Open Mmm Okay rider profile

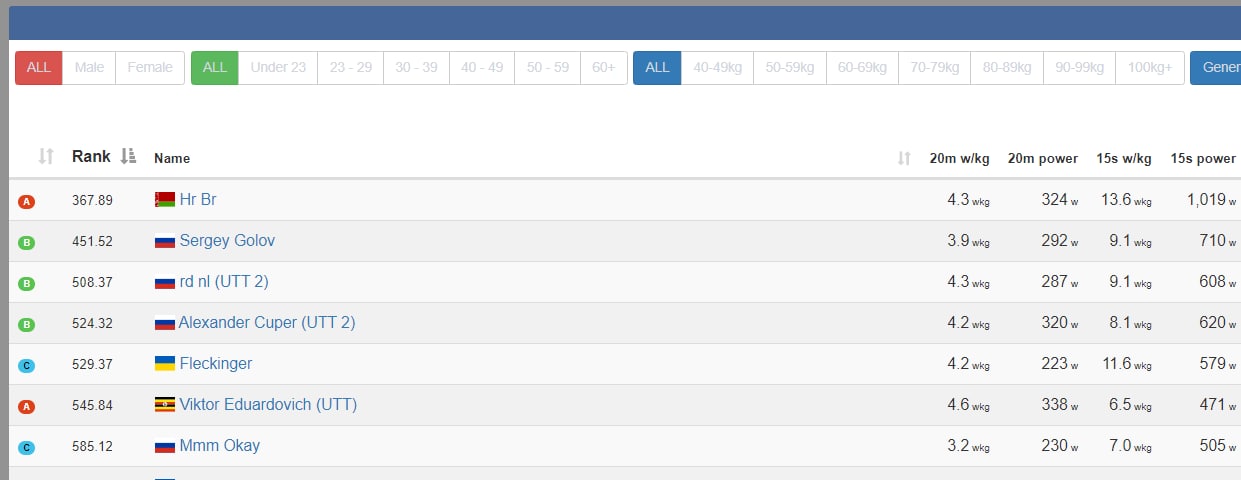point(220,446)
